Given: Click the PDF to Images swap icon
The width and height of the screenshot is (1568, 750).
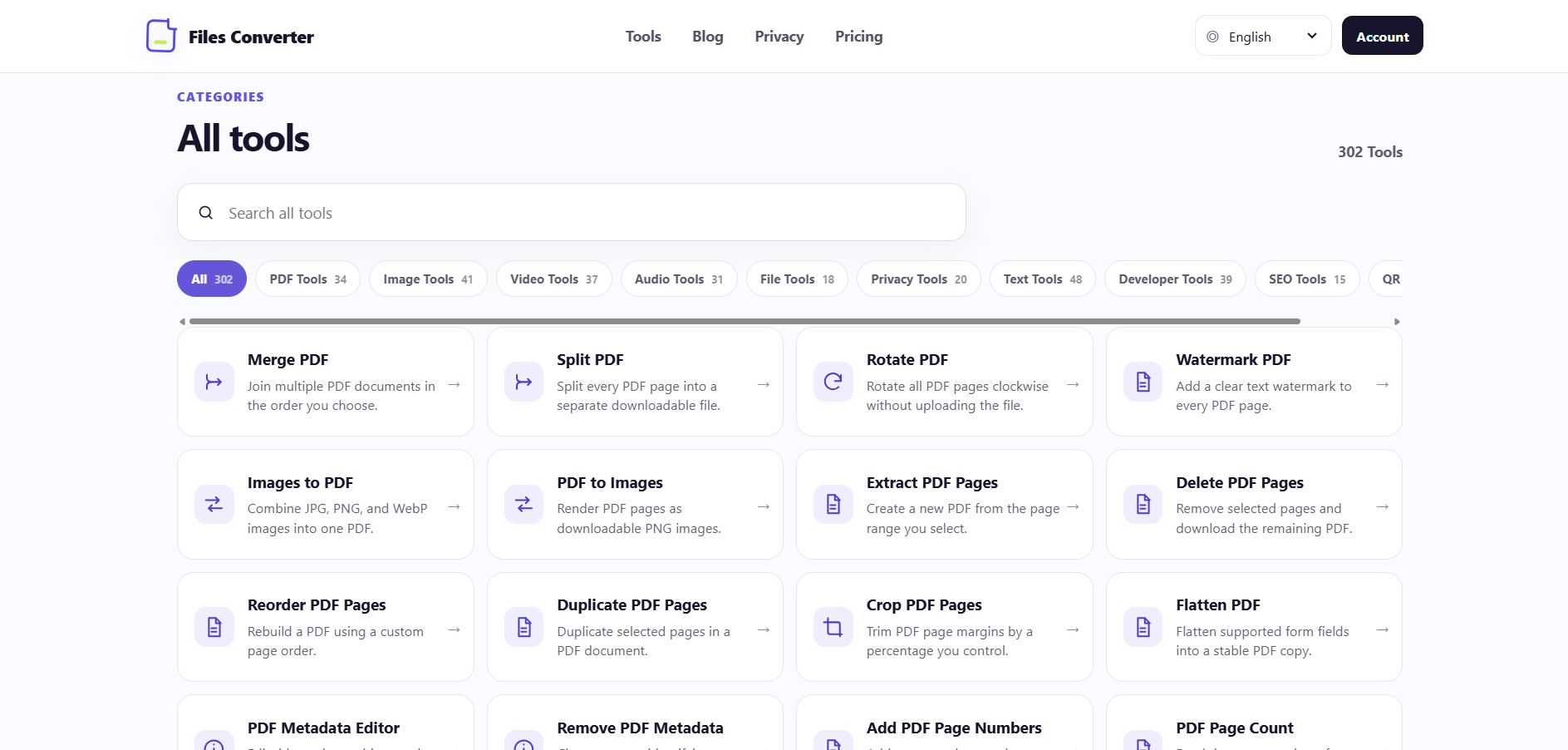Looking at the screenshot, I should point(523,504).
